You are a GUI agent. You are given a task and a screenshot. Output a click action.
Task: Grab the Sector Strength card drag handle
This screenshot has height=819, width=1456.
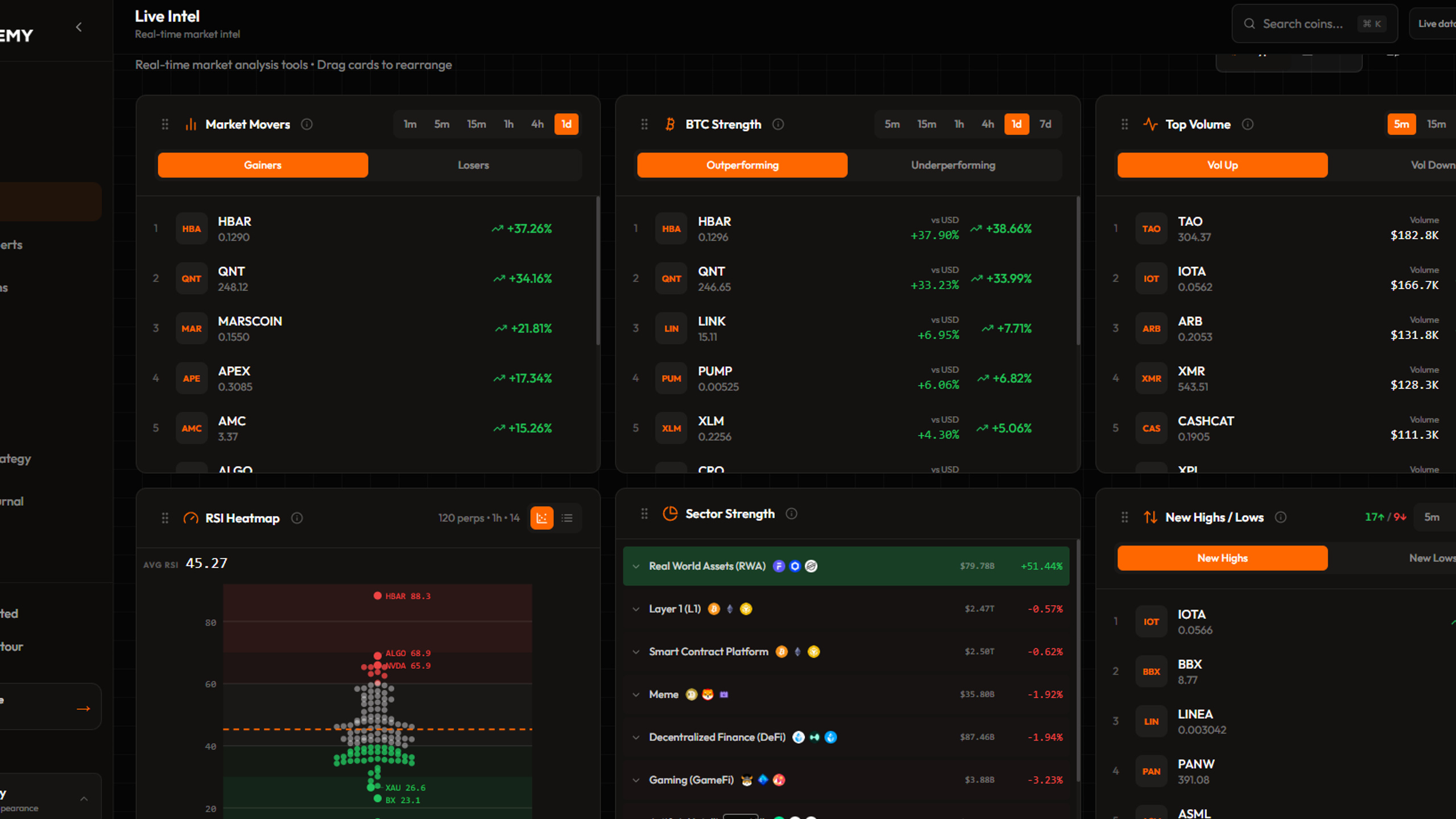pyautogui.click(x=644, y=514)
